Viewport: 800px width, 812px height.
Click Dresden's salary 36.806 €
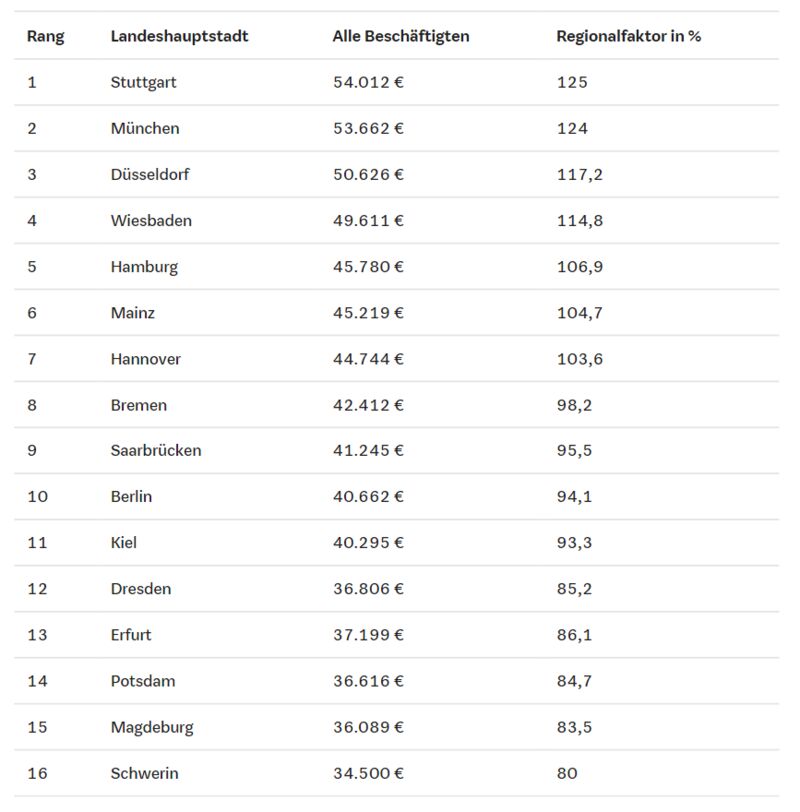click(x=368, y=589)
